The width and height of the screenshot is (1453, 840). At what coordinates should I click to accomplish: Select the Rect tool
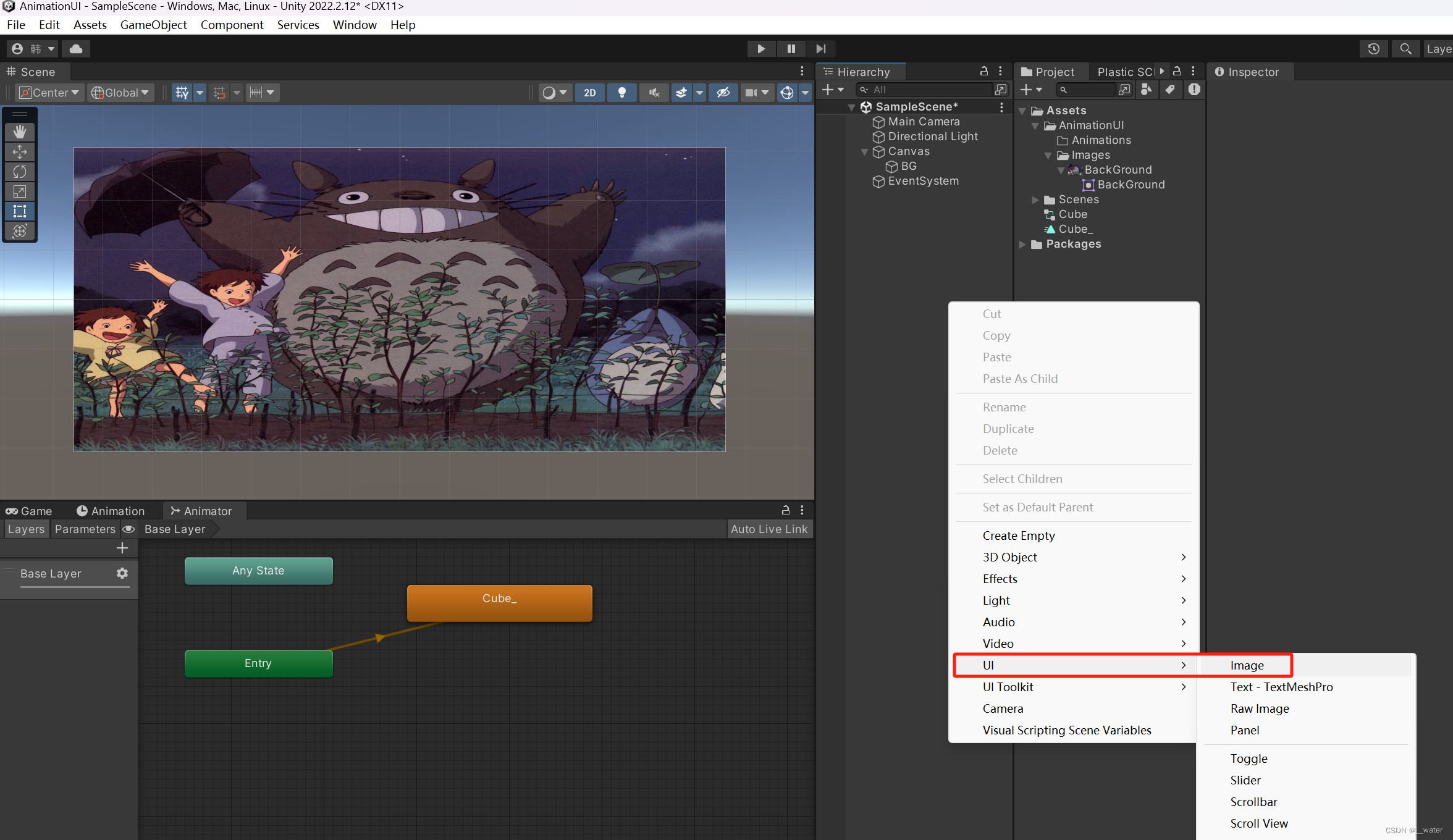point(20,211)
